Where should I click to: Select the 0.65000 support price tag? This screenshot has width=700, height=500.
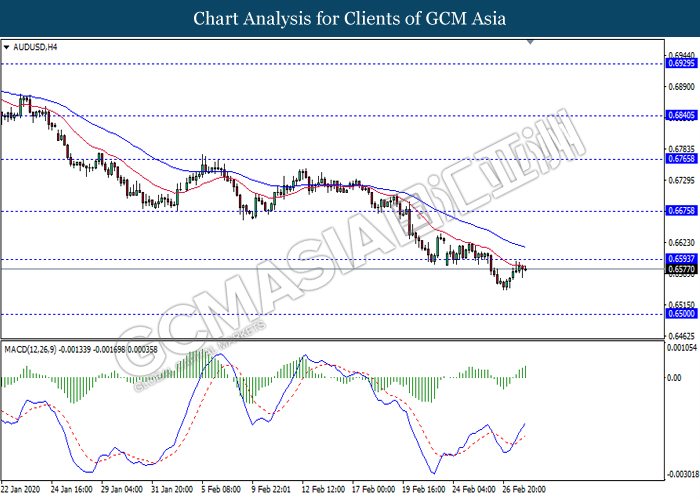point(680,313)
